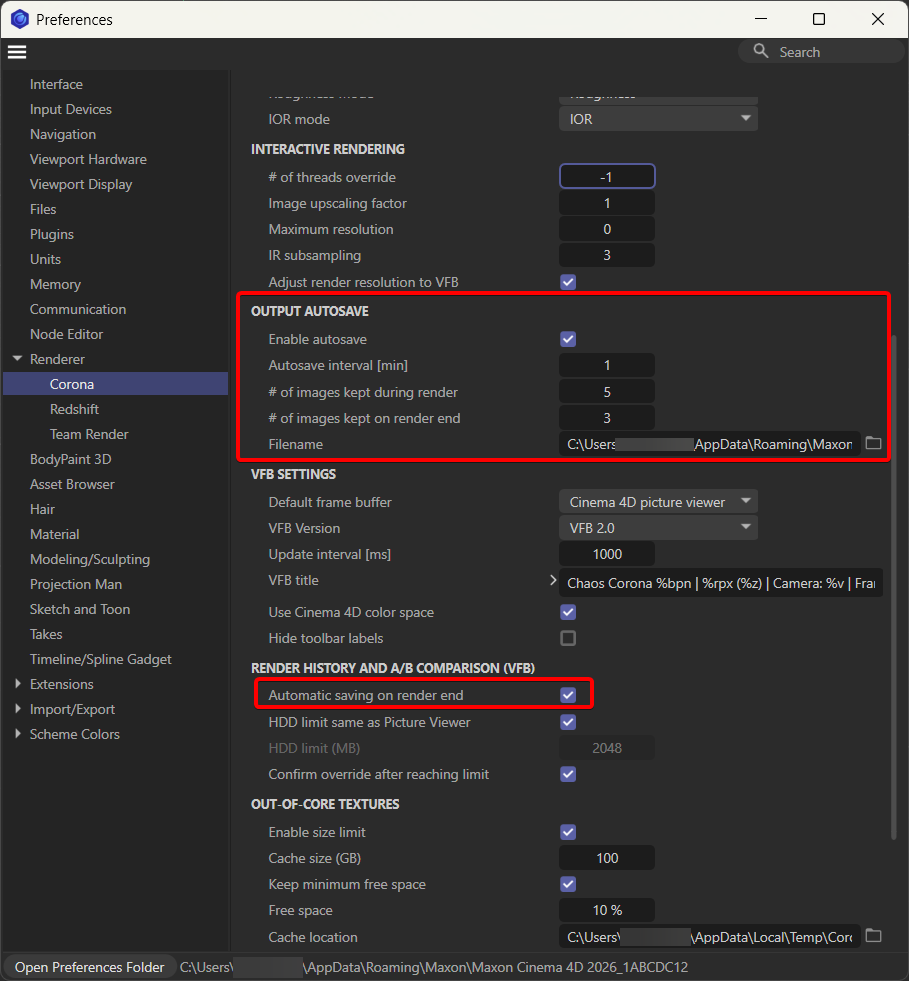This screenshot has height=981, width=909.
Task: Toggle Automatic saving on render end
Action: (568, 695)
